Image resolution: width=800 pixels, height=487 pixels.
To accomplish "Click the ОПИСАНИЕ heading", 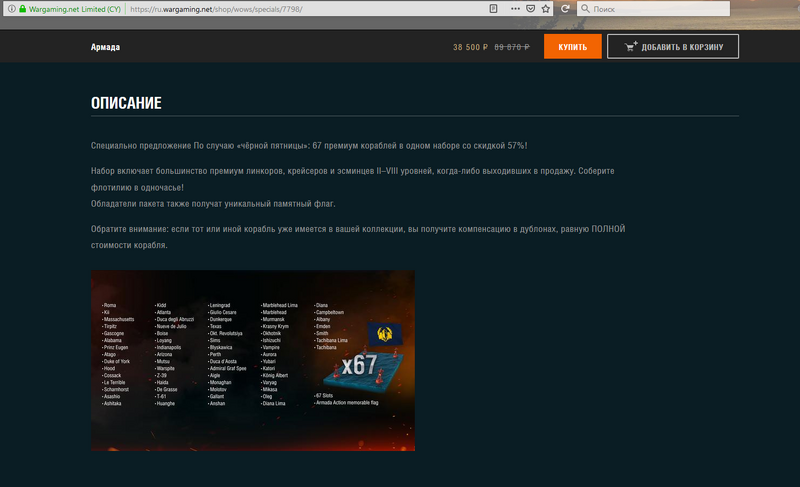I will coord(126,103).
